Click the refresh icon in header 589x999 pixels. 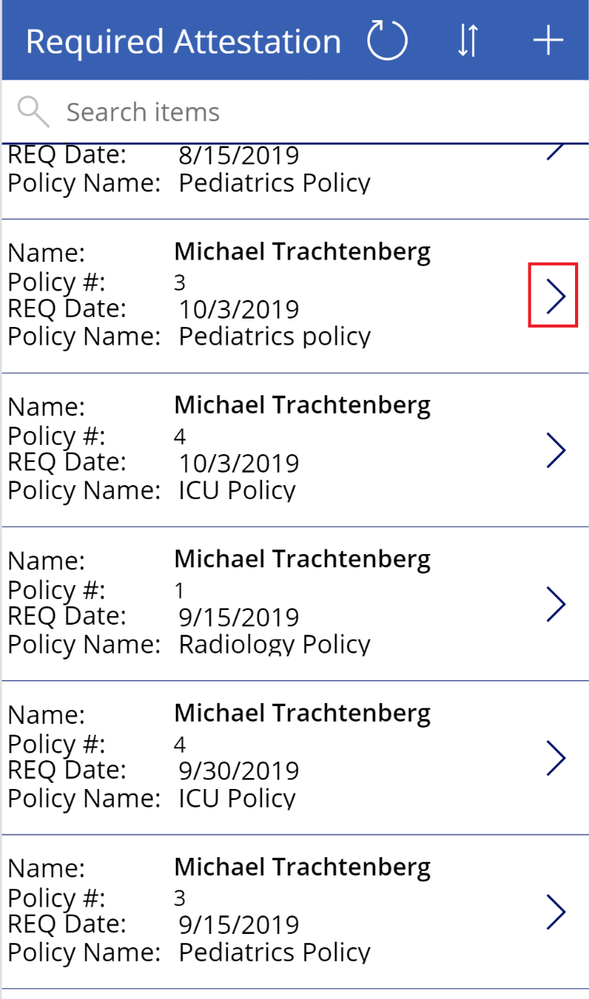[387, 41]
